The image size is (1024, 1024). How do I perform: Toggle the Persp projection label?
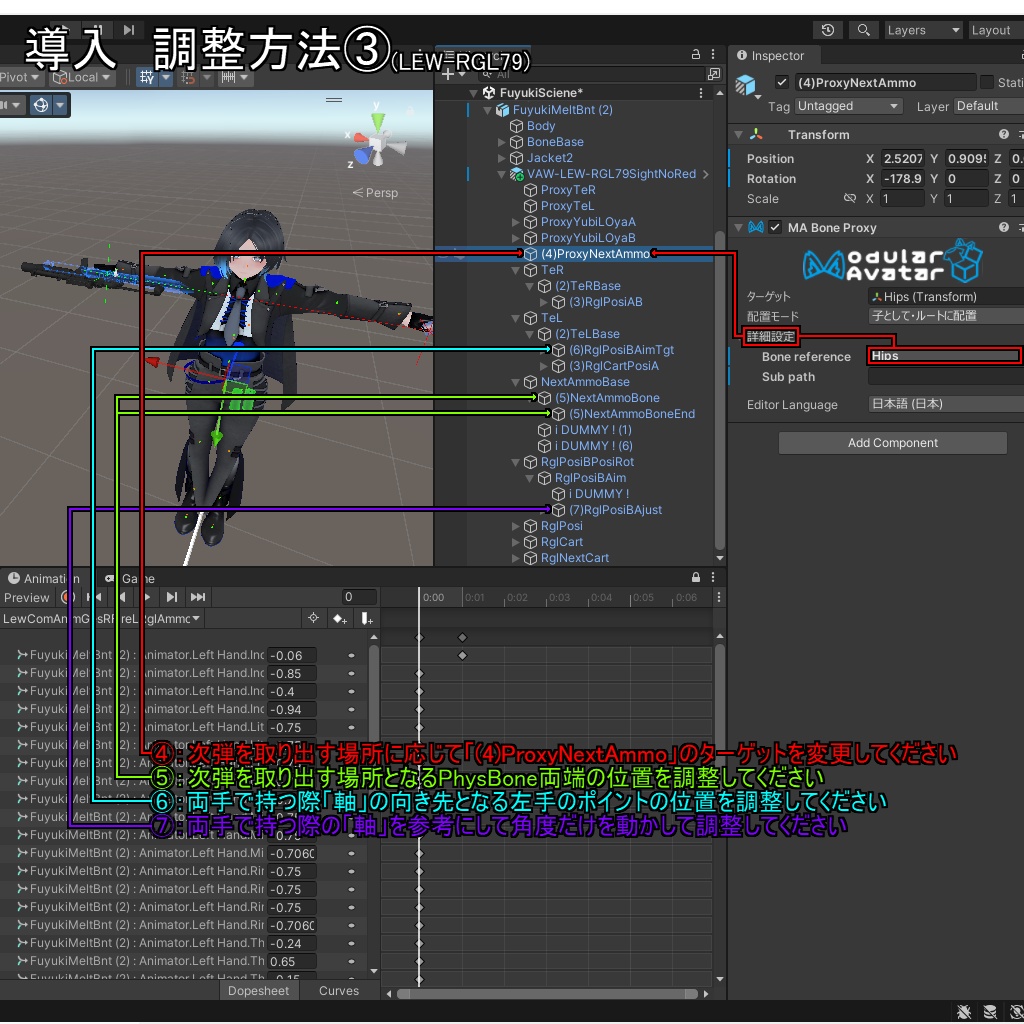point(375,193)
